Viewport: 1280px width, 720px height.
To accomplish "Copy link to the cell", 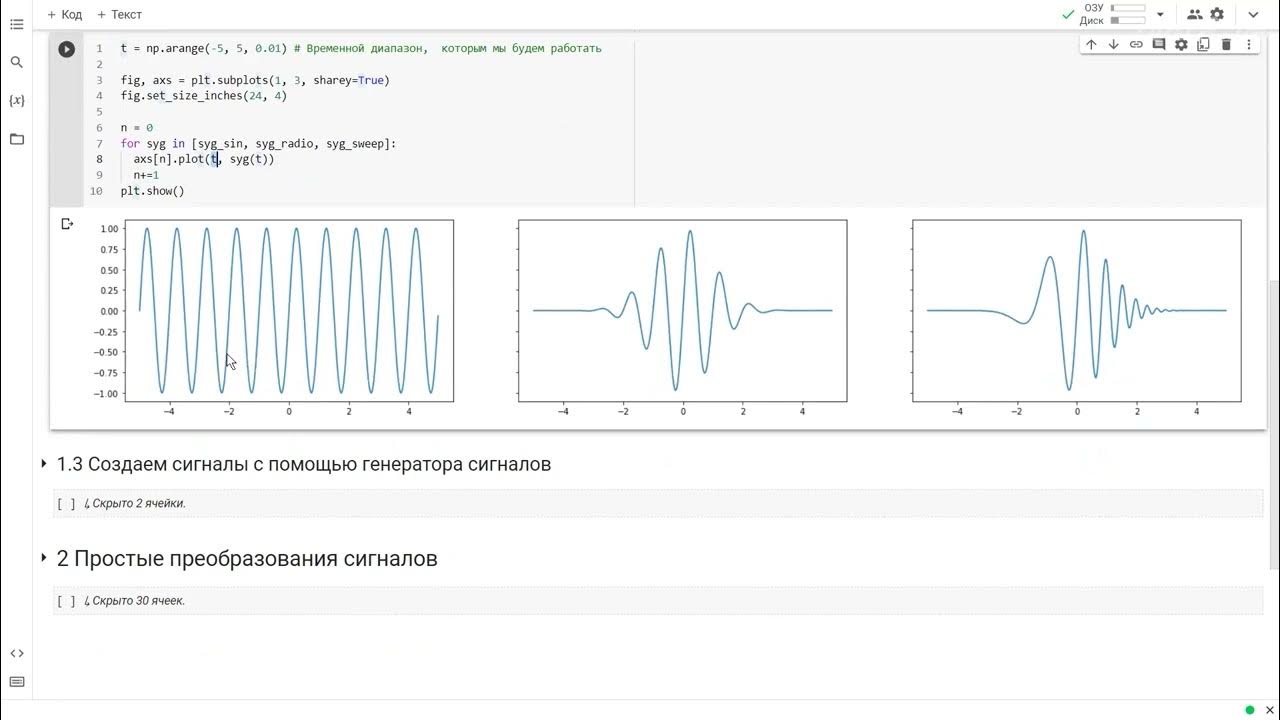I will point(1136,44).
